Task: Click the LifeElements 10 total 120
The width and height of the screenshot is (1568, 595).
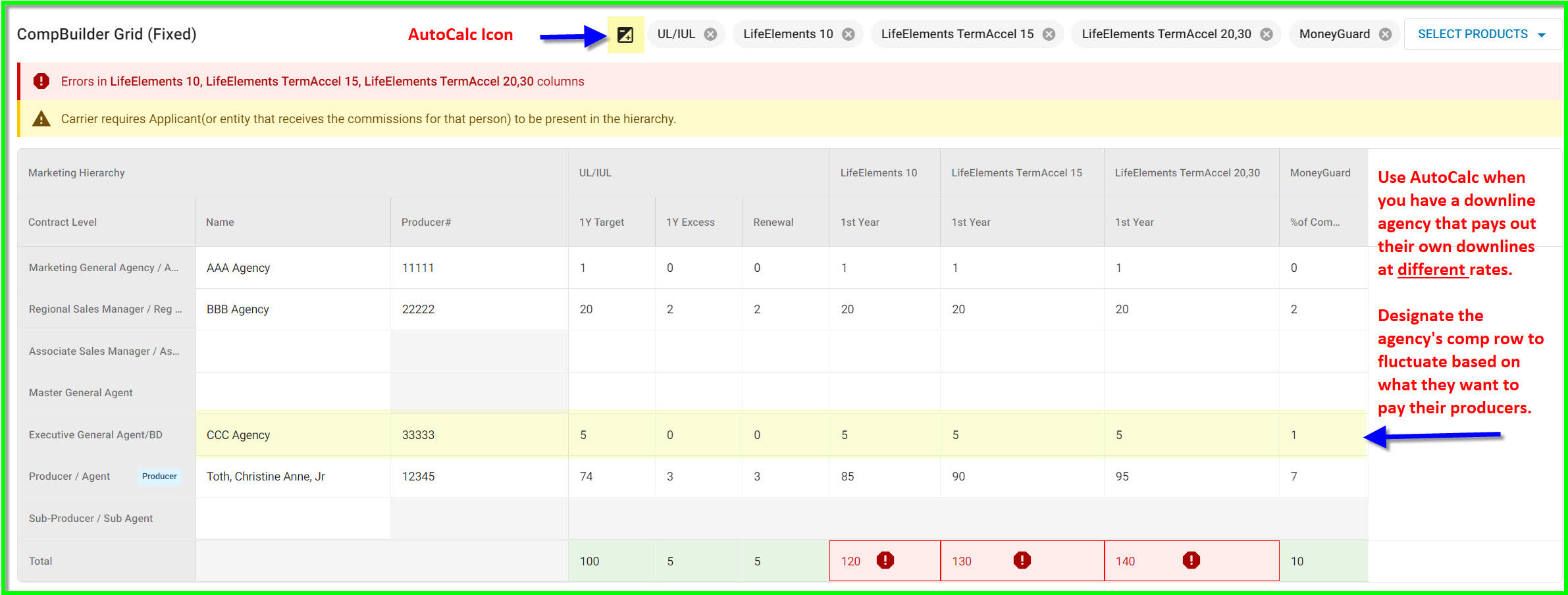Action: (x=850, y=561)
